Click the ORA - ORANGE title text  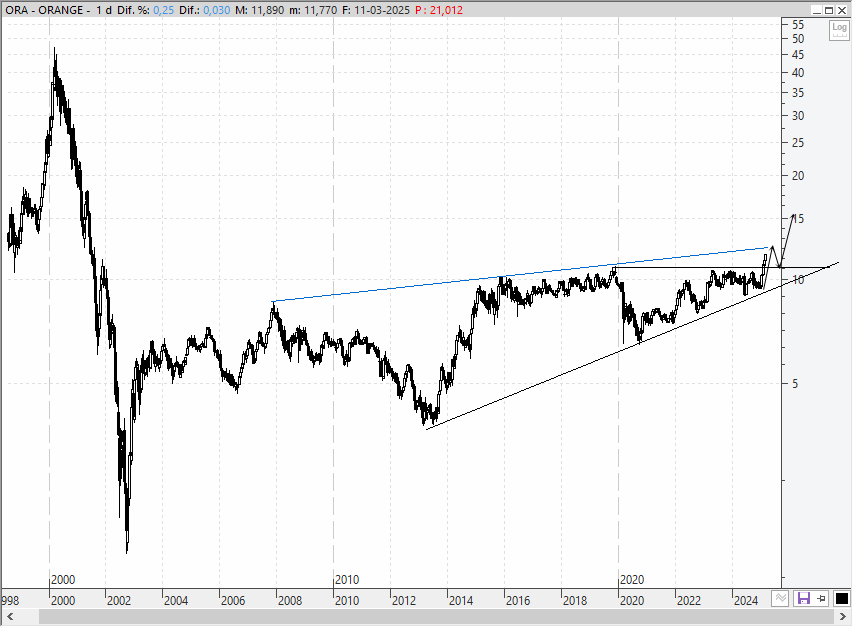click(44, 10)
